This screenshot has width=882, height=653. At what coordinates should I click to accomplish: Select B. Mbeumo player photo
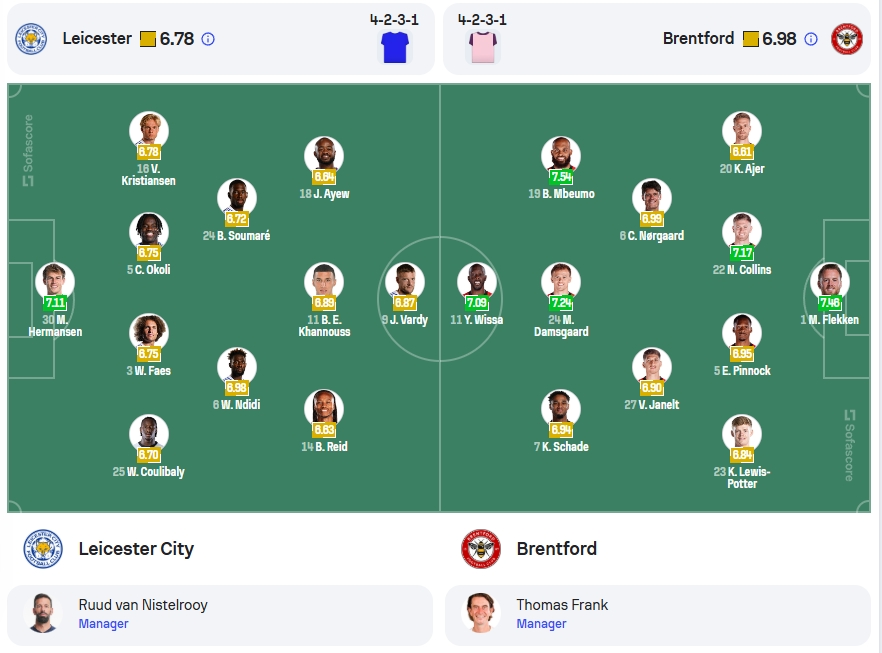[561, 156]
